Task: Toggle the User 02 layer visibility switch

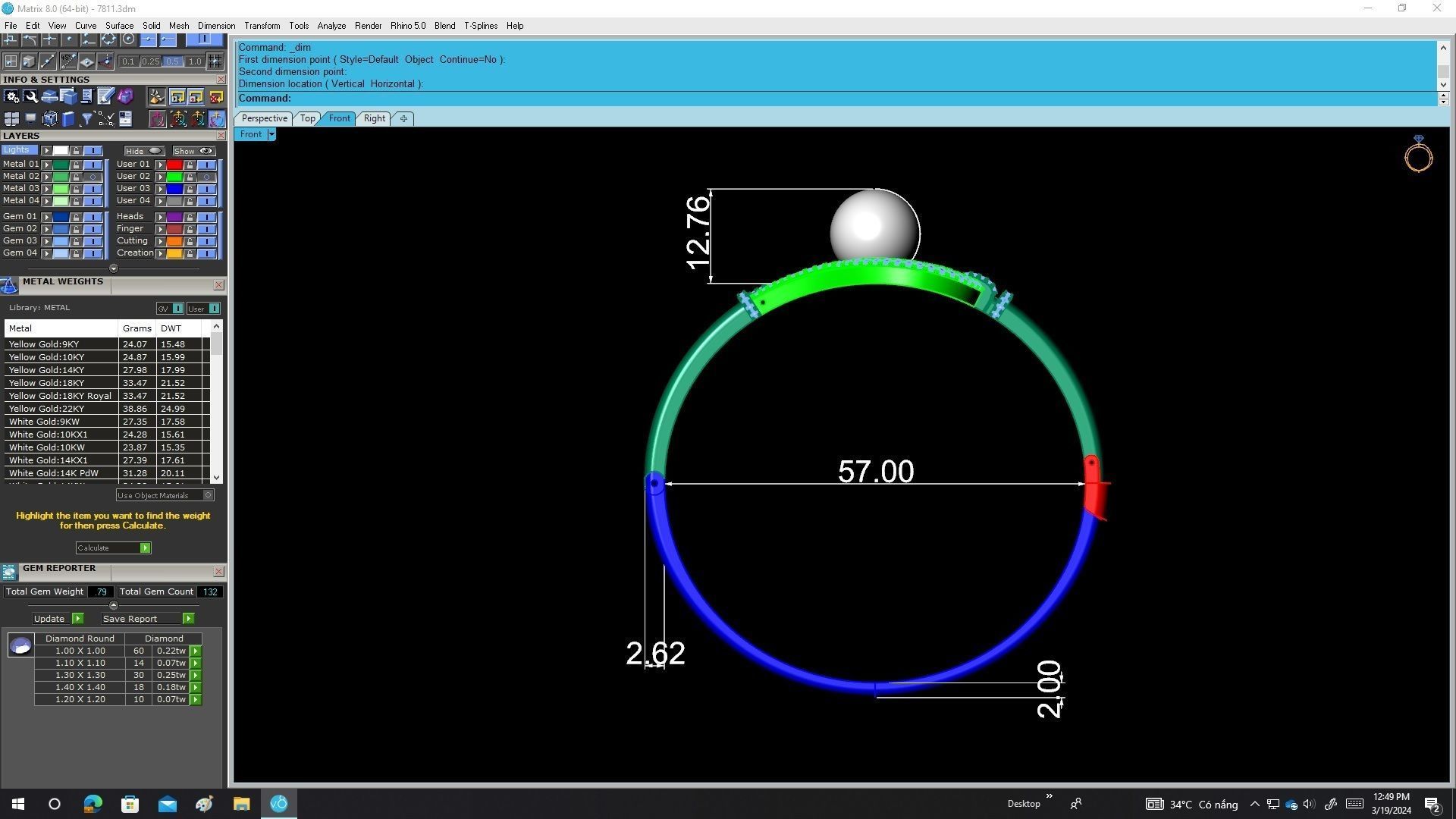Action: pyautogui.click(x=206, y=177)
